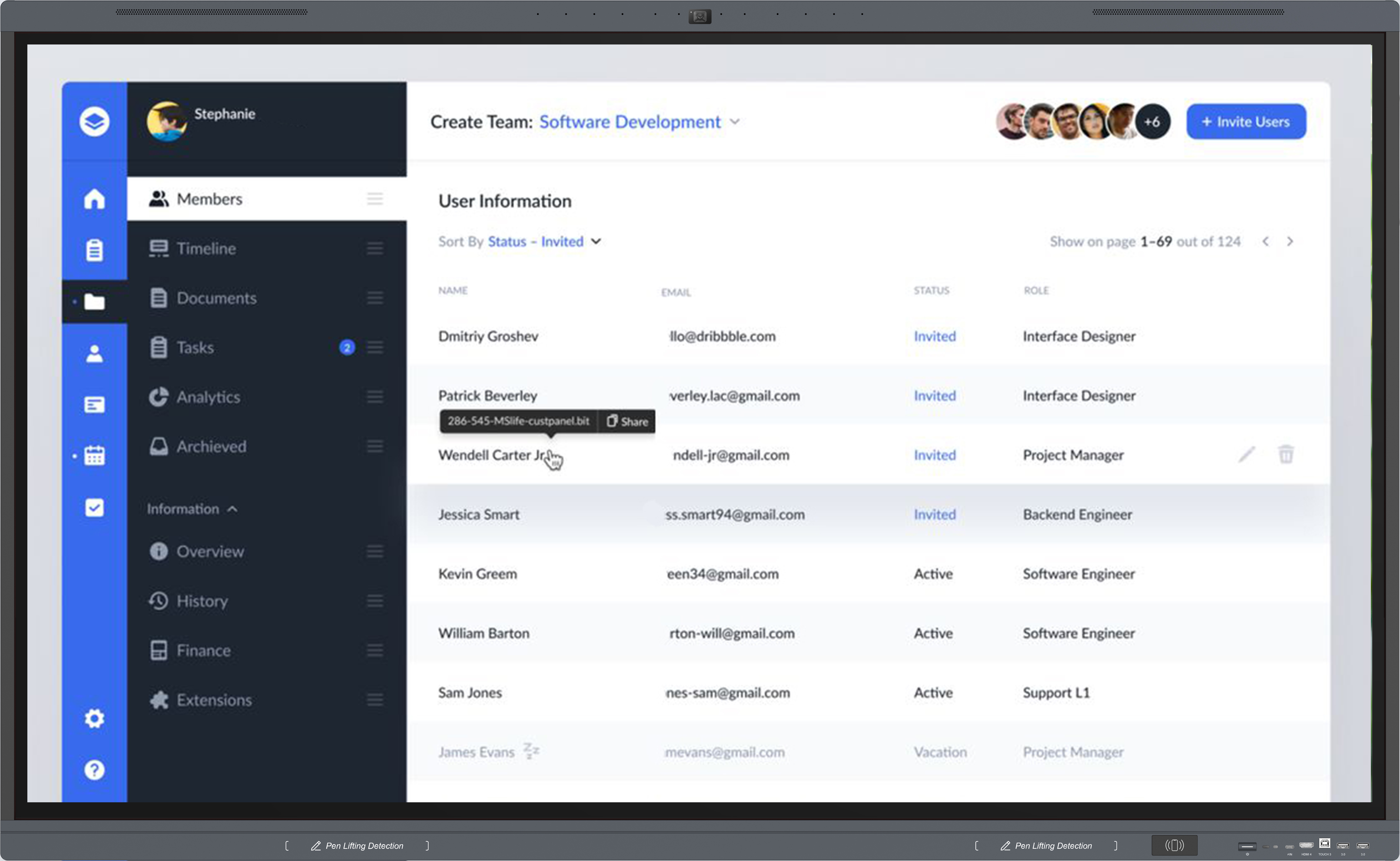Click the drag handle beside Finance
The image size is (1400, 861).
[x=375, y=650]
